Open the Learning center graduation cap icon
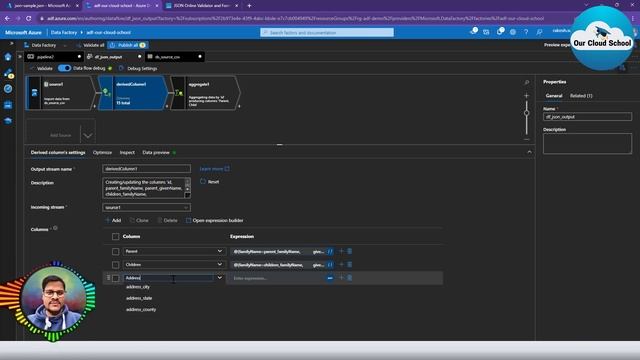 tap(8, 120)
